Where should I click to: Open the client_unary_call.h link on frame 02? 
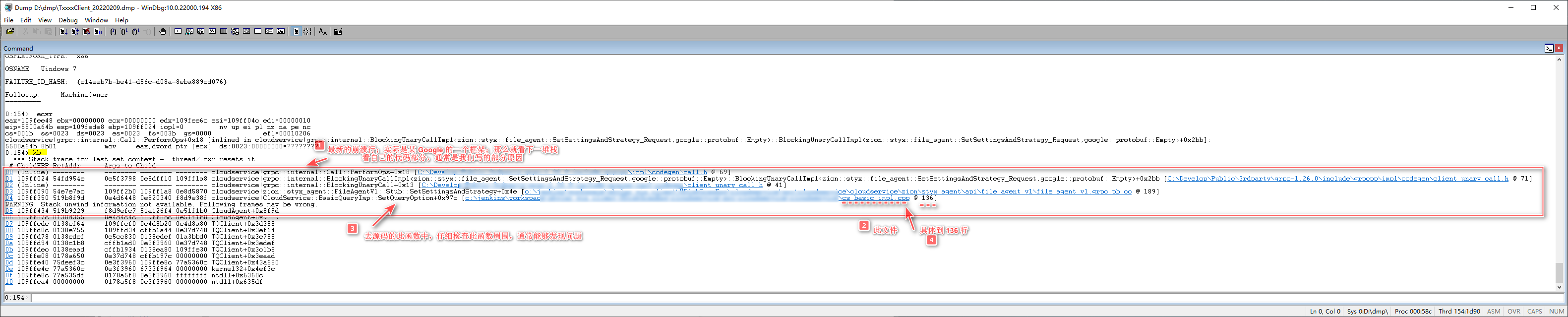click(591, 185)
